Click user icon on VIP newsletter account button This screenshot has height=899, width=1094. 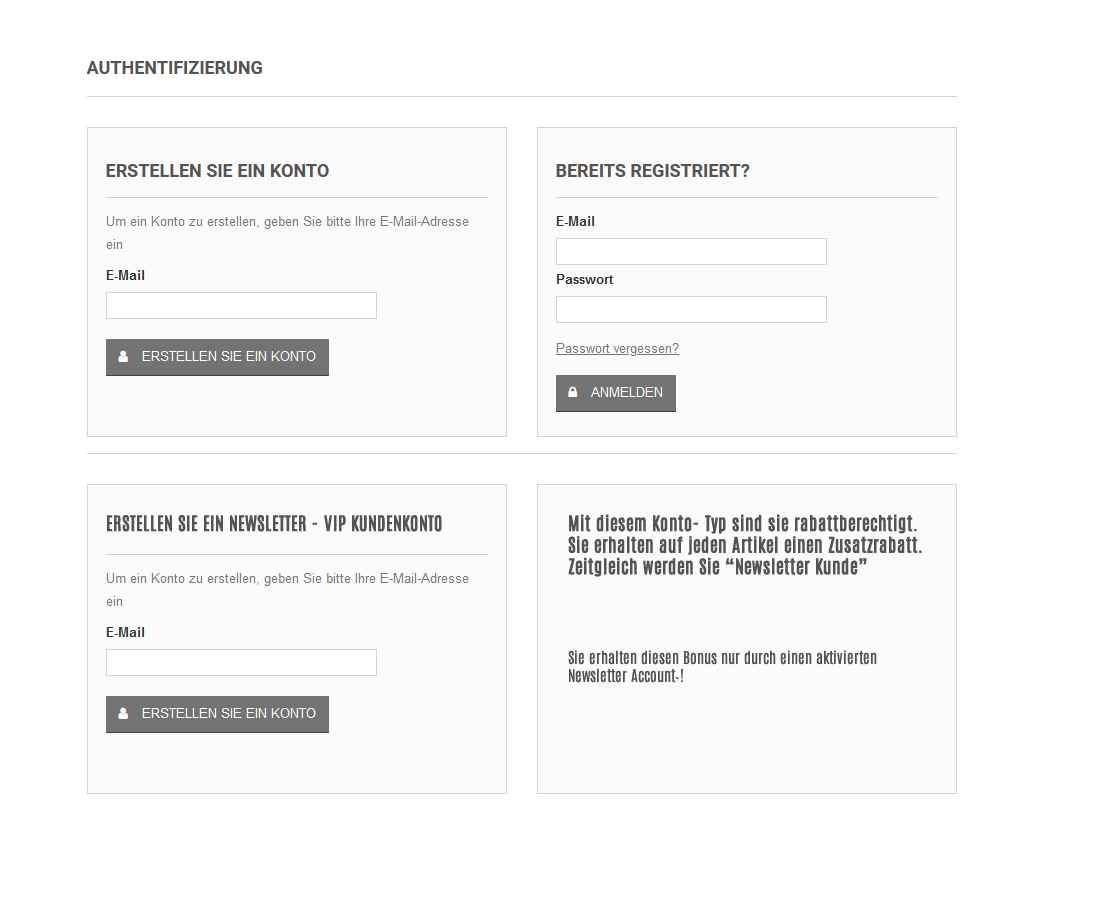[123, 713]
